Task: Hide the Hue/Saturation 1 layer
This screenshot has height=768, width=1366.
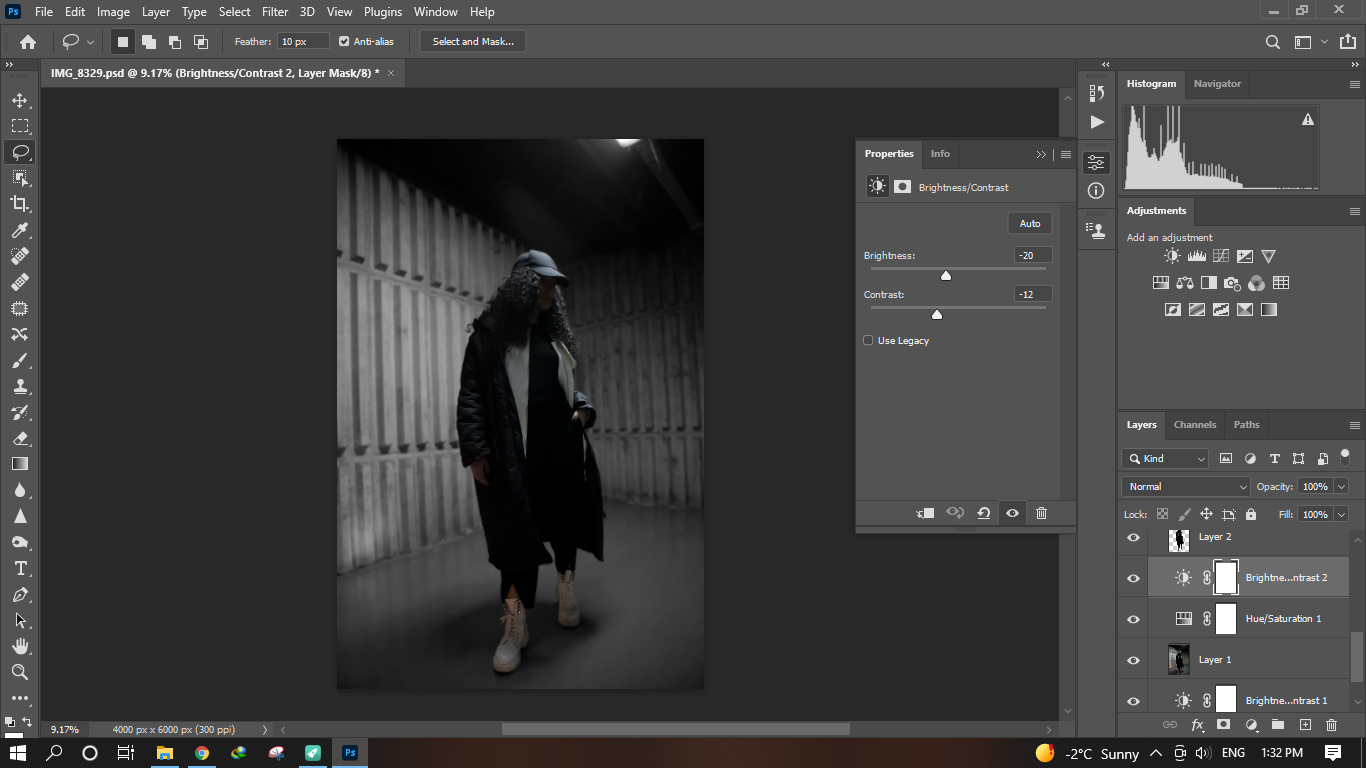Action: [1133, 619]
